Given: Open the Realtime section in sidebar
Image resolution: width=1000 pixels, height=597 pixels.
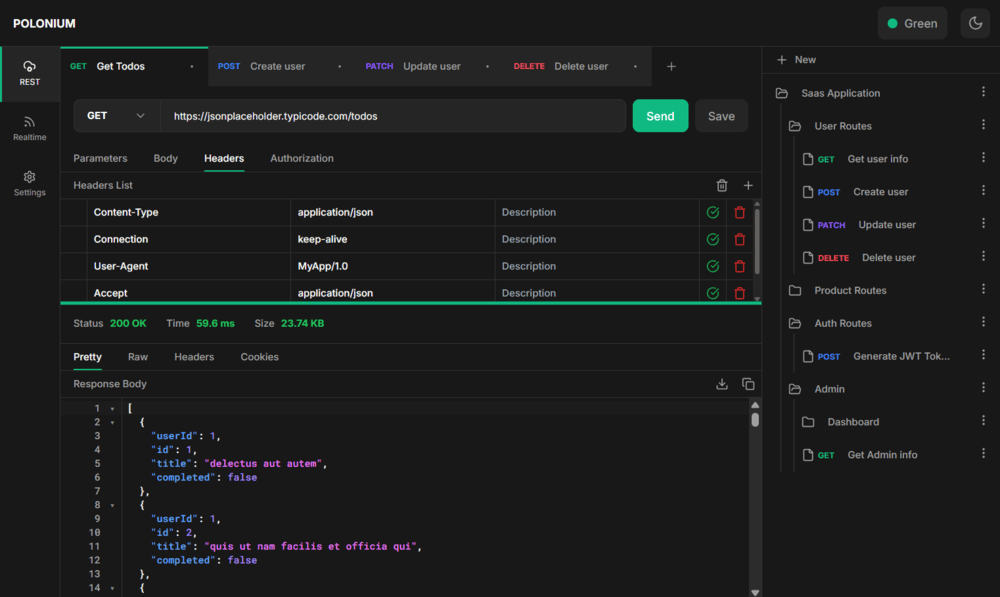Looking at the screenshot, I should (29, 128).
